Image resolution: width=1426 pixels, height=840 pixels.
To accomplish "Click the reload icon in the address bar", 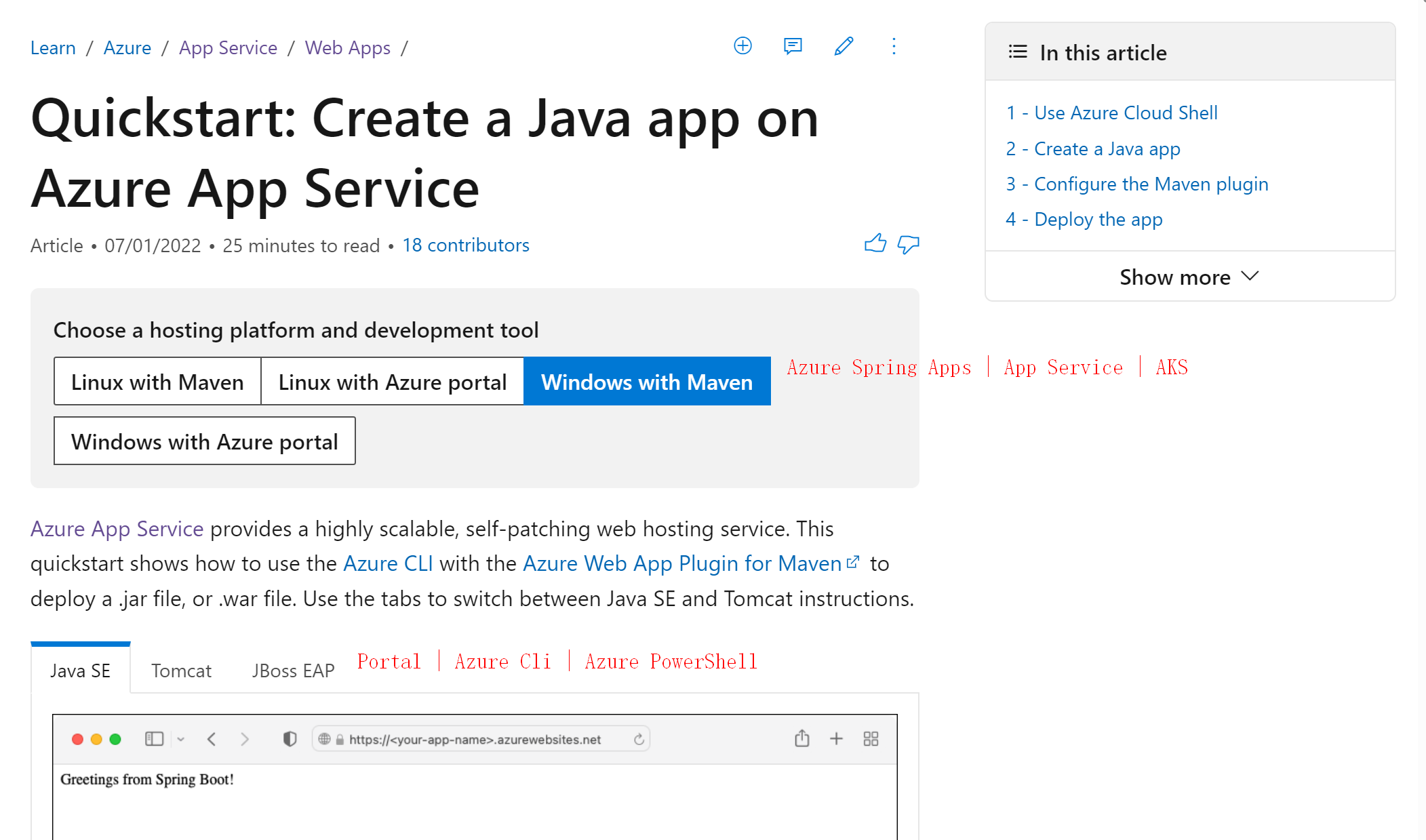I will tap(639, 739).
